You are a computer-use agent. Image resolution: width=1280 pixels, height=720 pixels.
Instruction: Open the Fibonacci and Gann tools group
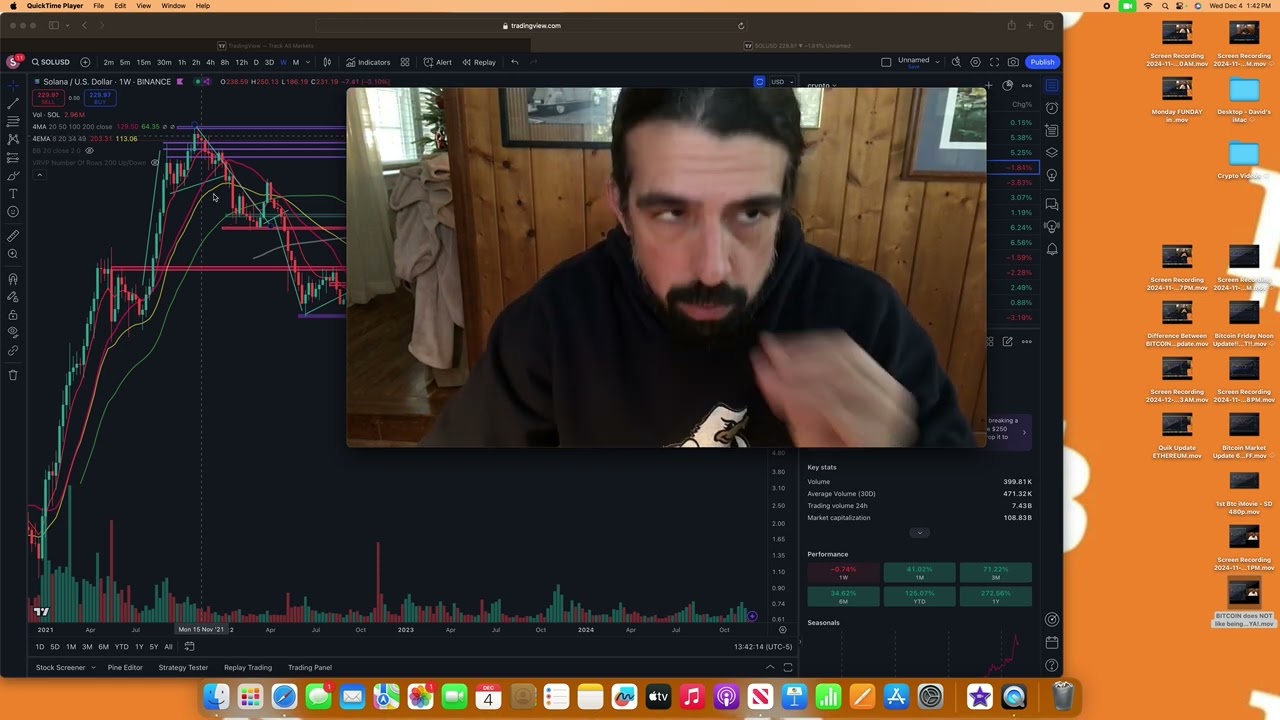13,121
